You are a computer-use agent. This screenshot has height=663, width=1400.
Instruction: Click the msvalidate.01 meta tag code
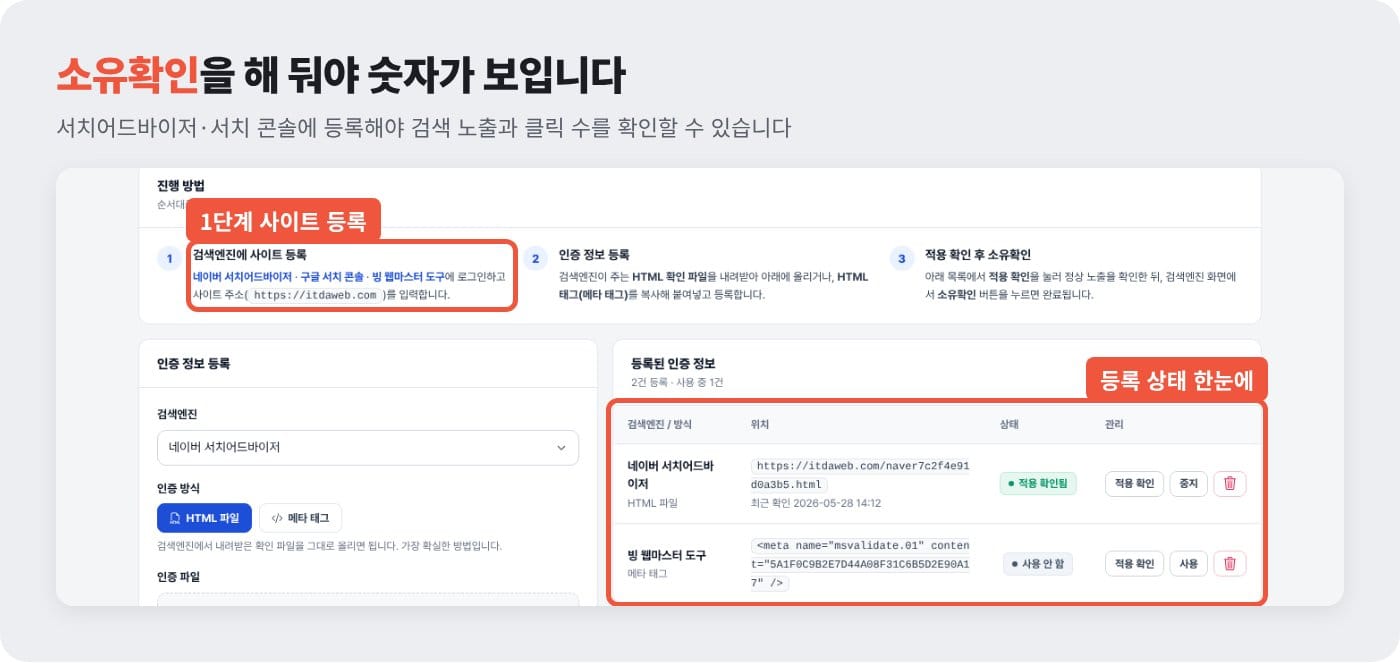pyautogui.click(x=860, y=564)
